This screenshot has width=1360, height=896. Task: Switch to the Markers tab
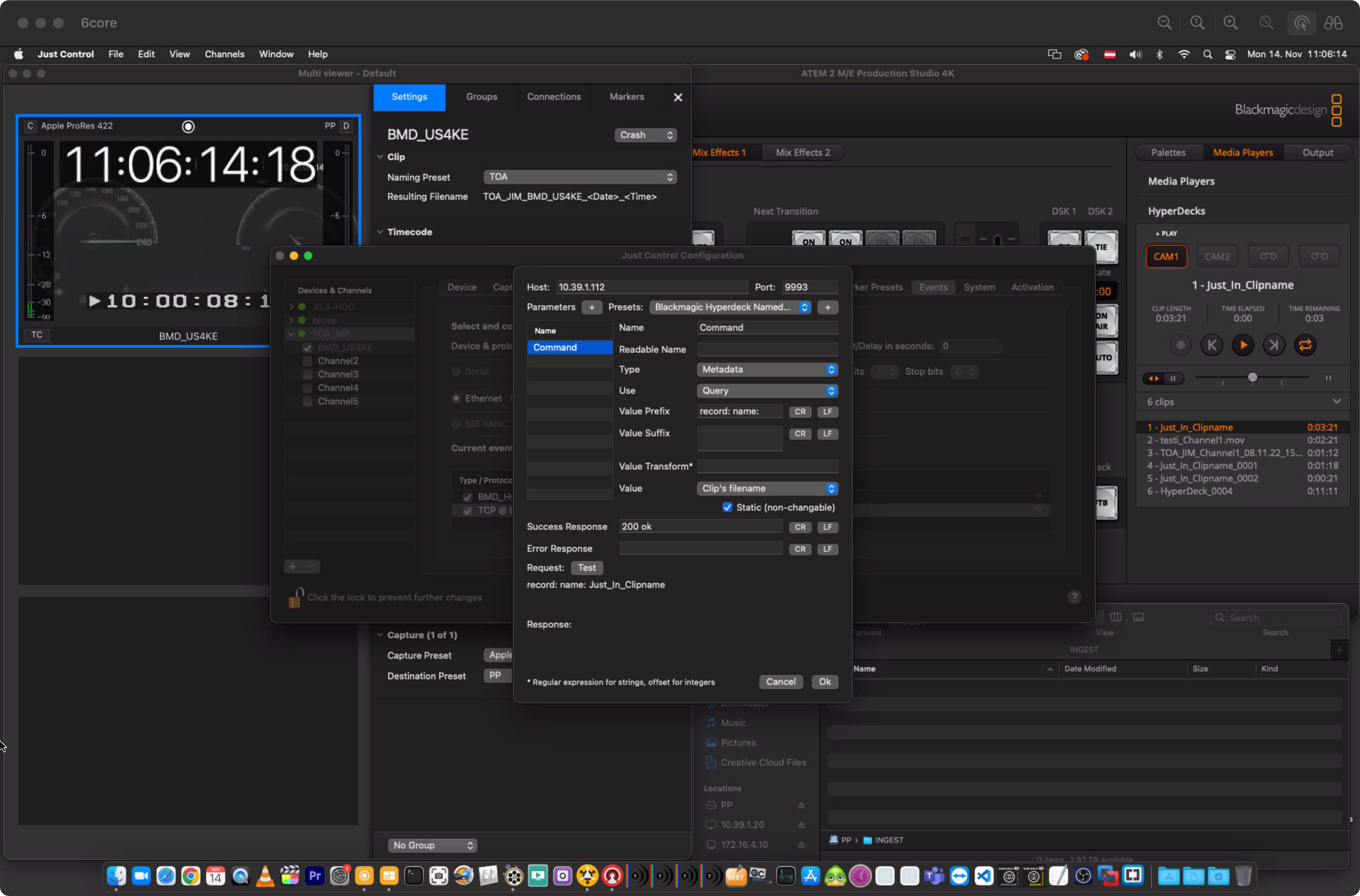click(x=626, y=97)
